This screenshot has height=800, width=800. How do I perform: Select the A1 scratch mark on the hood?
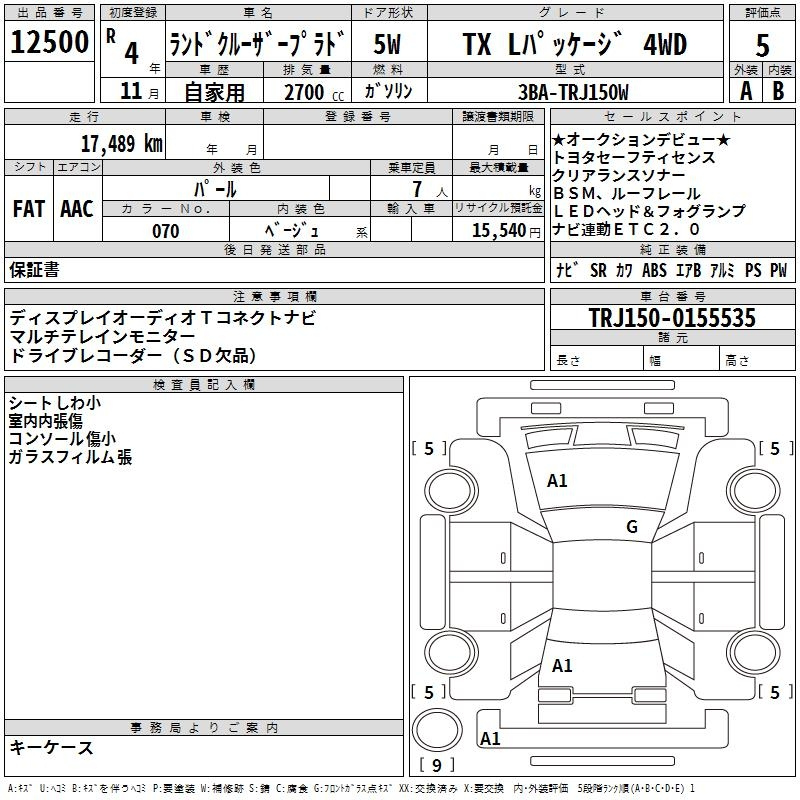[557, 481]
